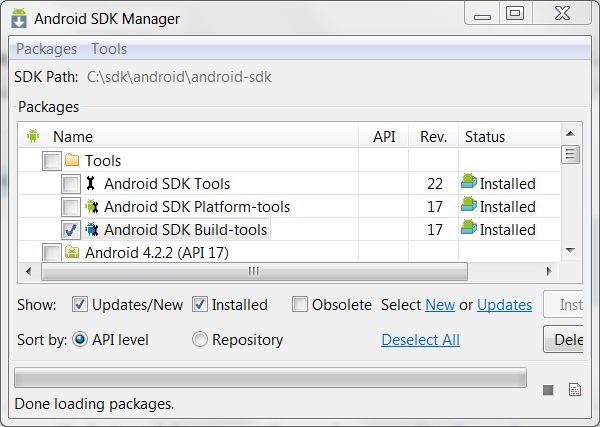Click the horizontal scrollbar left arrow

coord(29,271)
